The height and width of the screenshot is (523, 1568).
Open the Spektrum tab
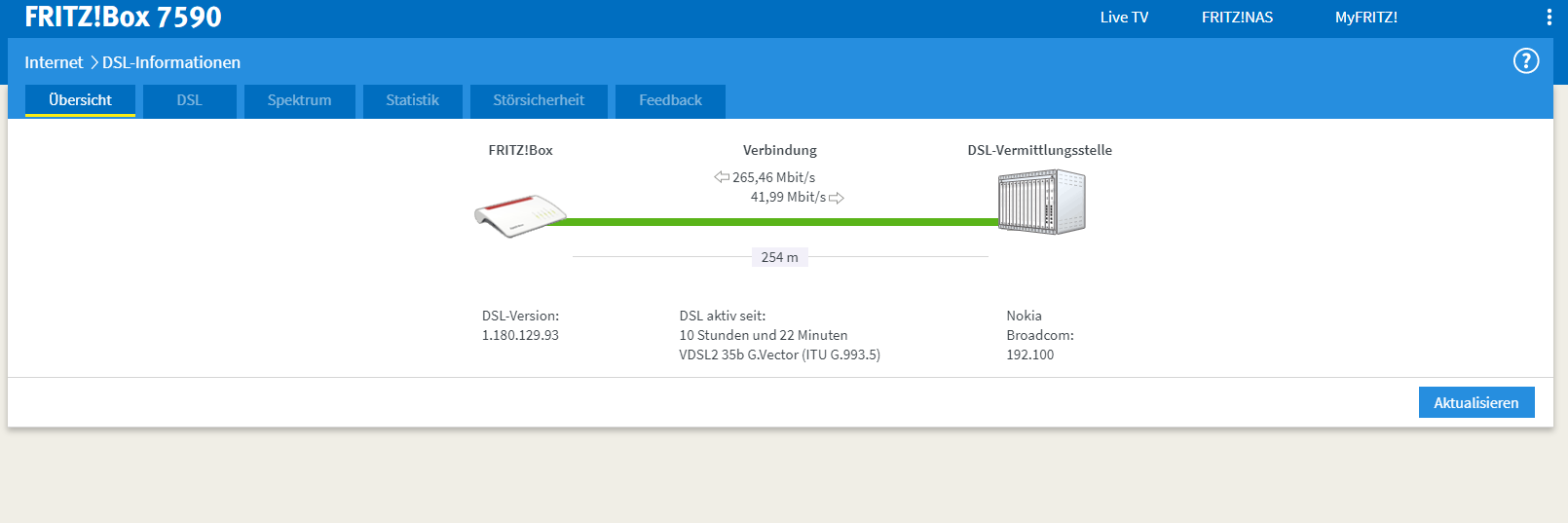[300, 100]
